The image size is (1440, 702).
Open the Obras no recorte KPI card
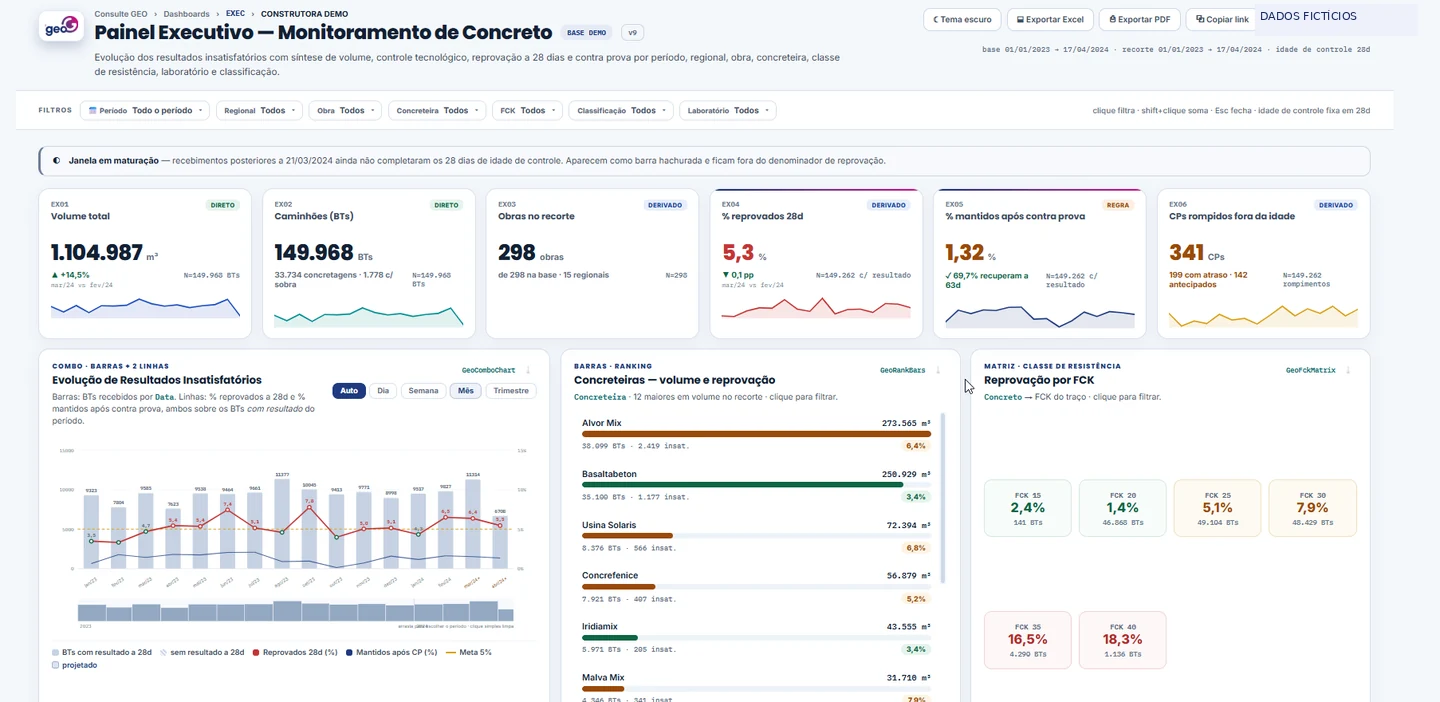(x=593, y=263)
